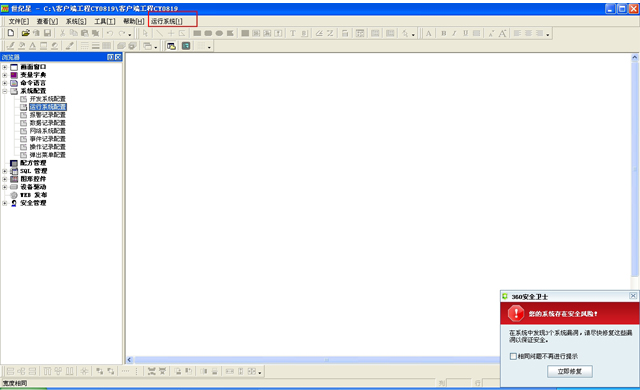The width and height of the screenshot is (640, 390).
Task: Click the Save floppy disk icon
Action: pyautogui.click(x=47, y=33)
